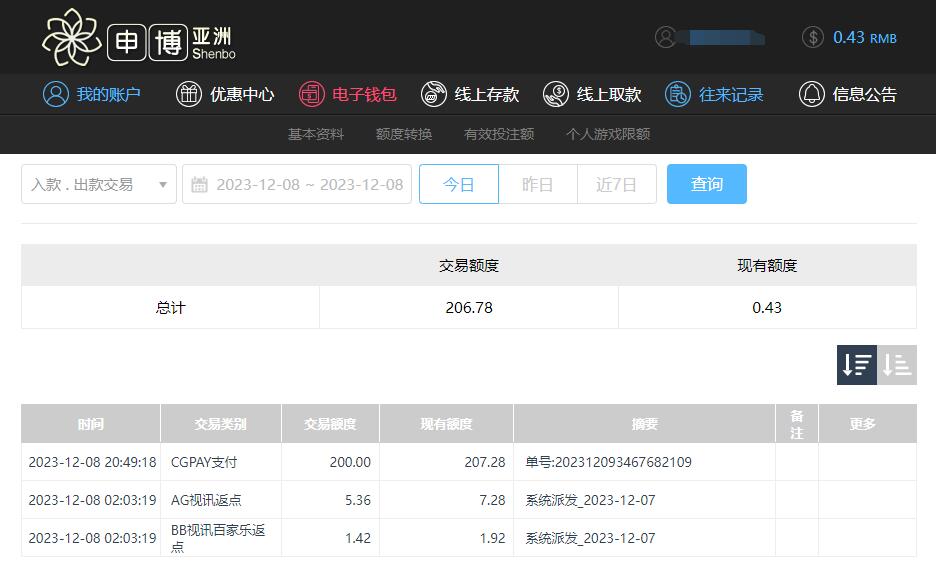Click the 查询 search button

point(706,184)
